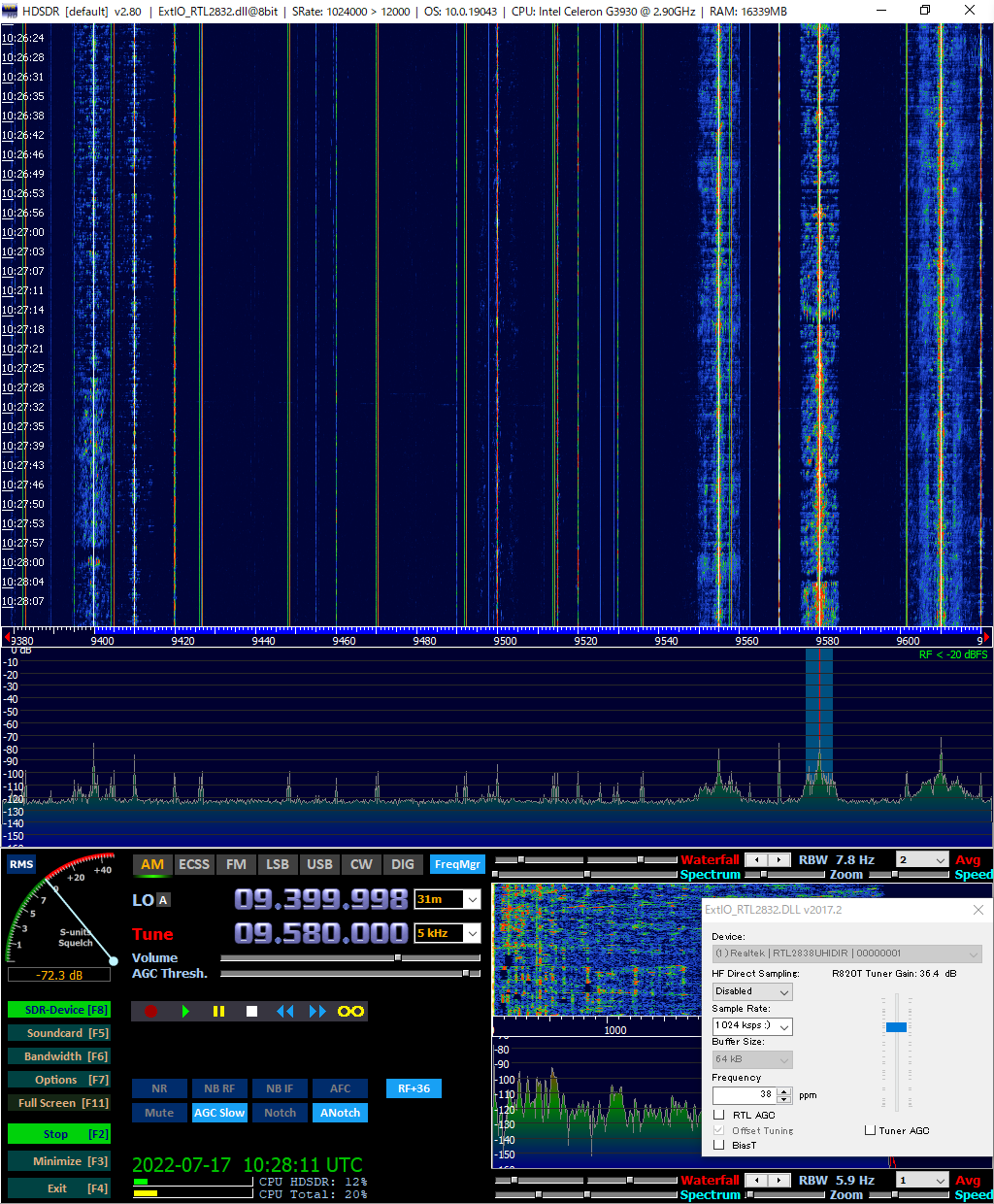Select DIG digital mode

(403, 864)
